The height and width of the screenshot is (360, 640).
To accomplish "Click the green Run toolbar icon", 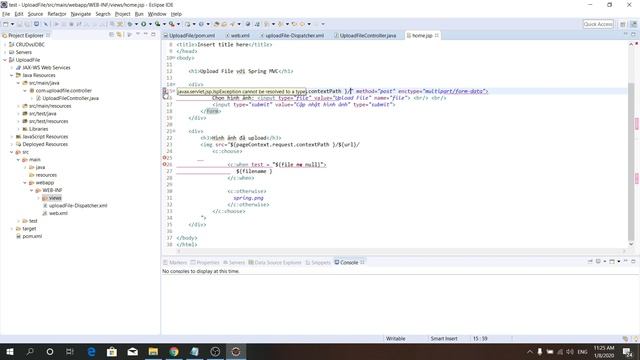I will (144, 24).
